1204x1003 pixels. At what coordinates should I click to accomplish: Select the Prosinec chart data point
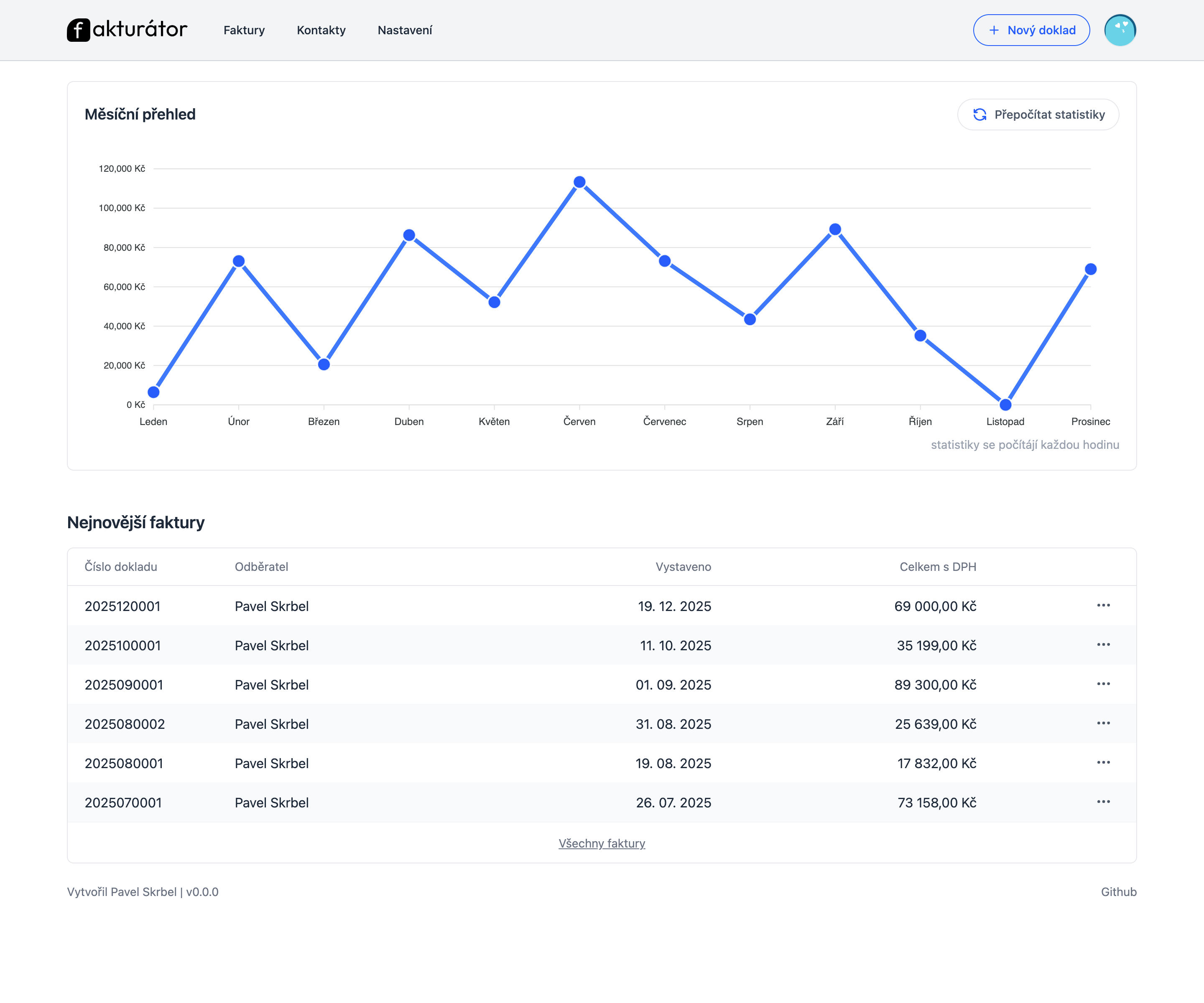point(1090,270)
